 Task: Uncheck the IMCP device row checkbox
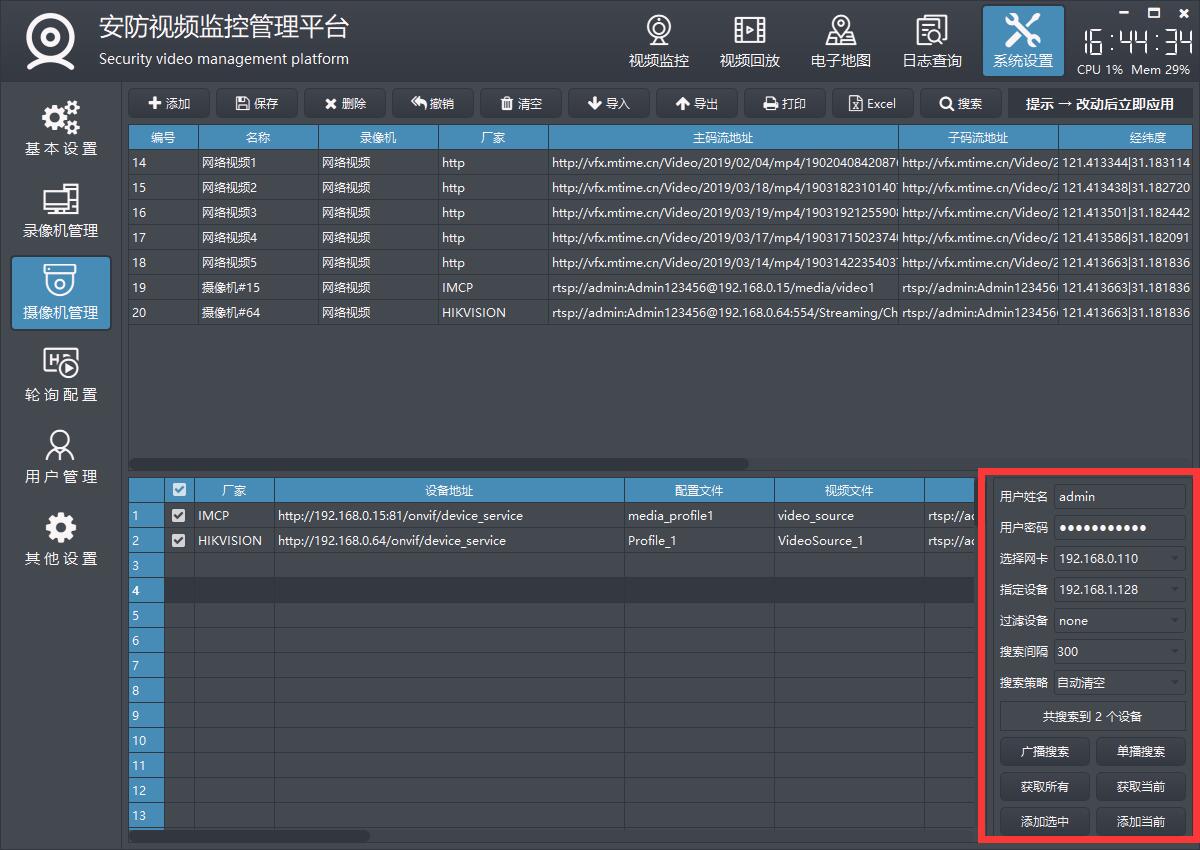coord(179,516)
